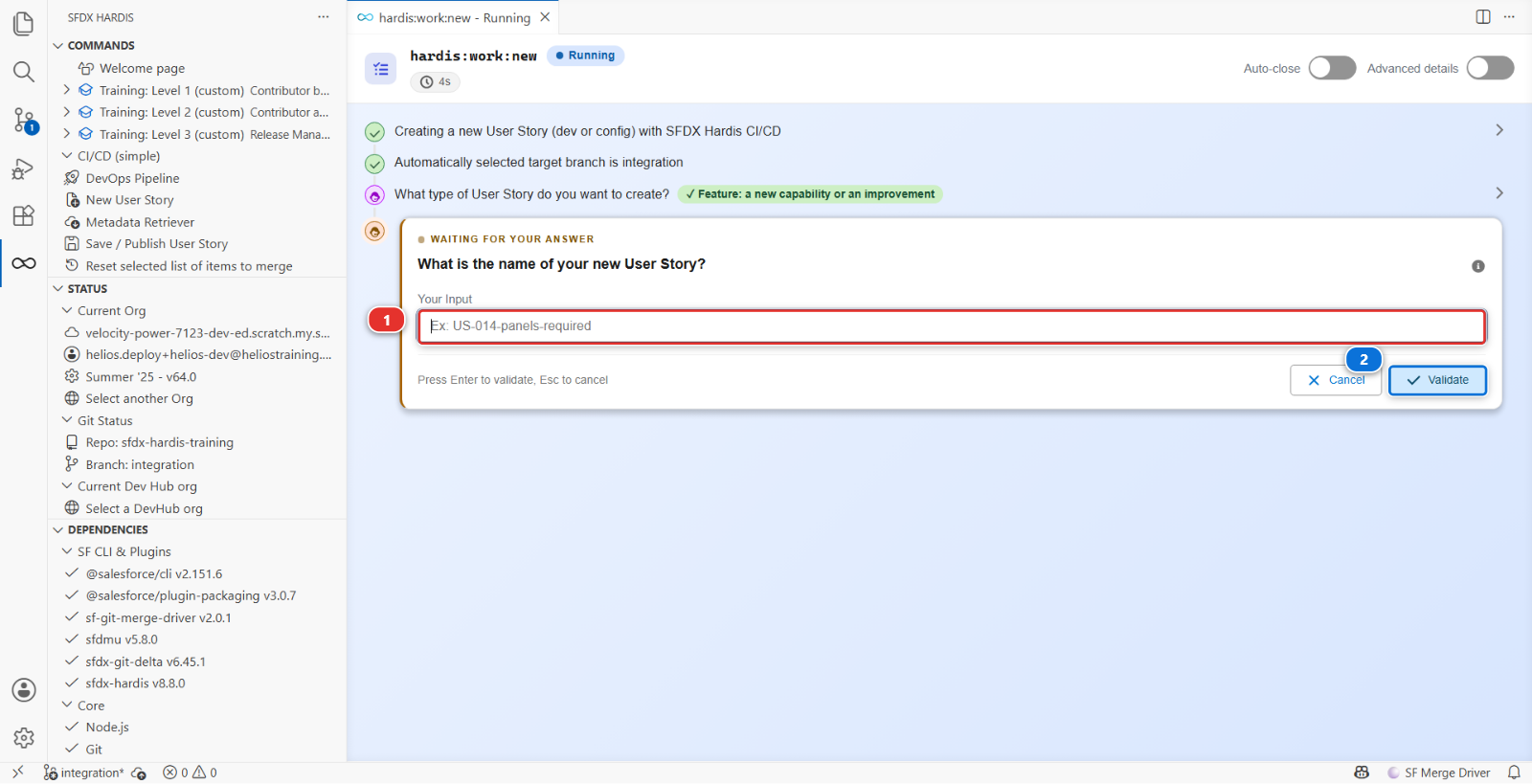This screenshot has height=784, width=1532.
Task: Open the Run and Debug view
Action: [24, 168]
